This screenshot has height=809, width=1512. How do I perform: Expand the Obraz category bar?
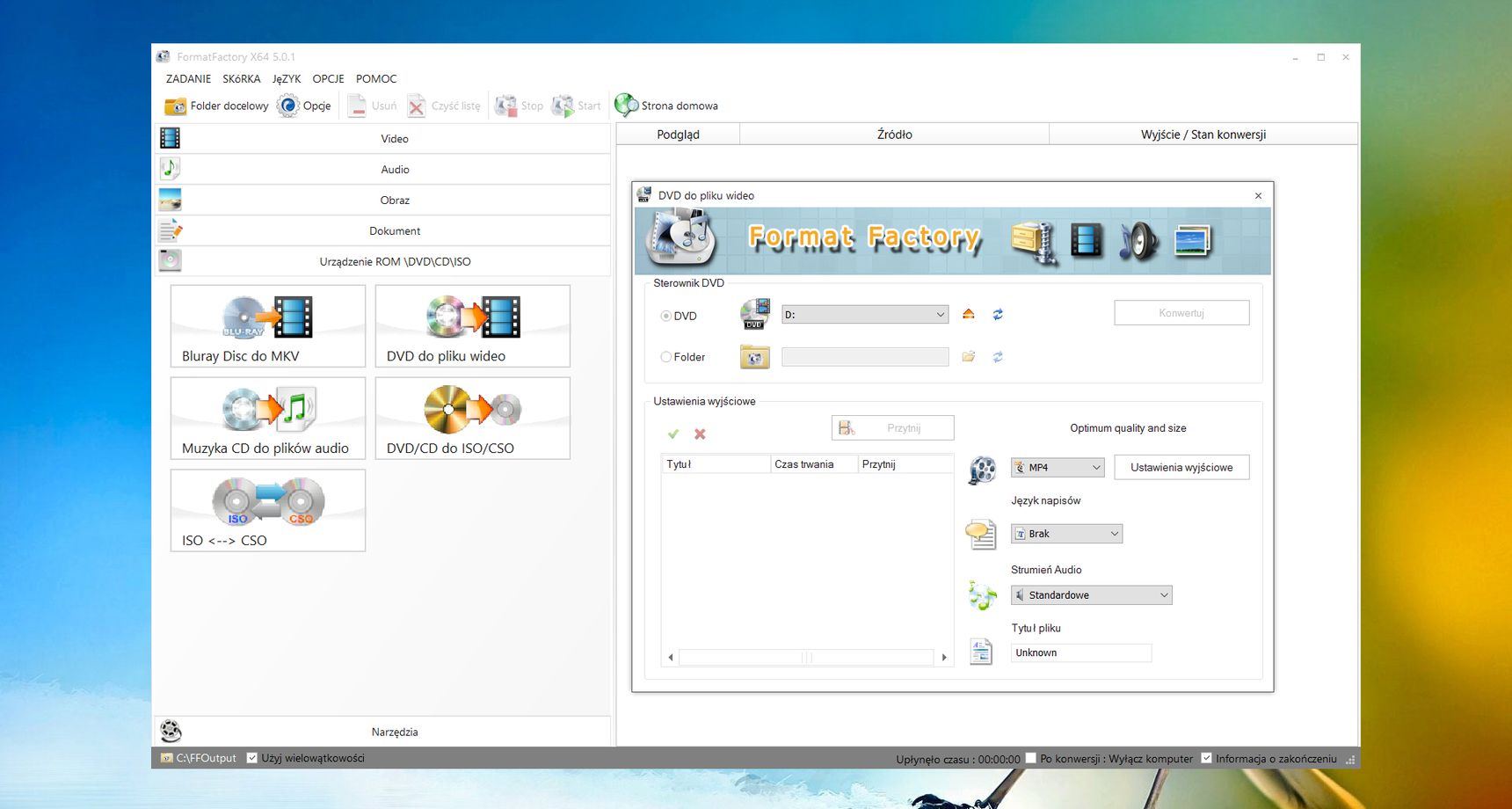pyautogui.click(x=382, y=200)
